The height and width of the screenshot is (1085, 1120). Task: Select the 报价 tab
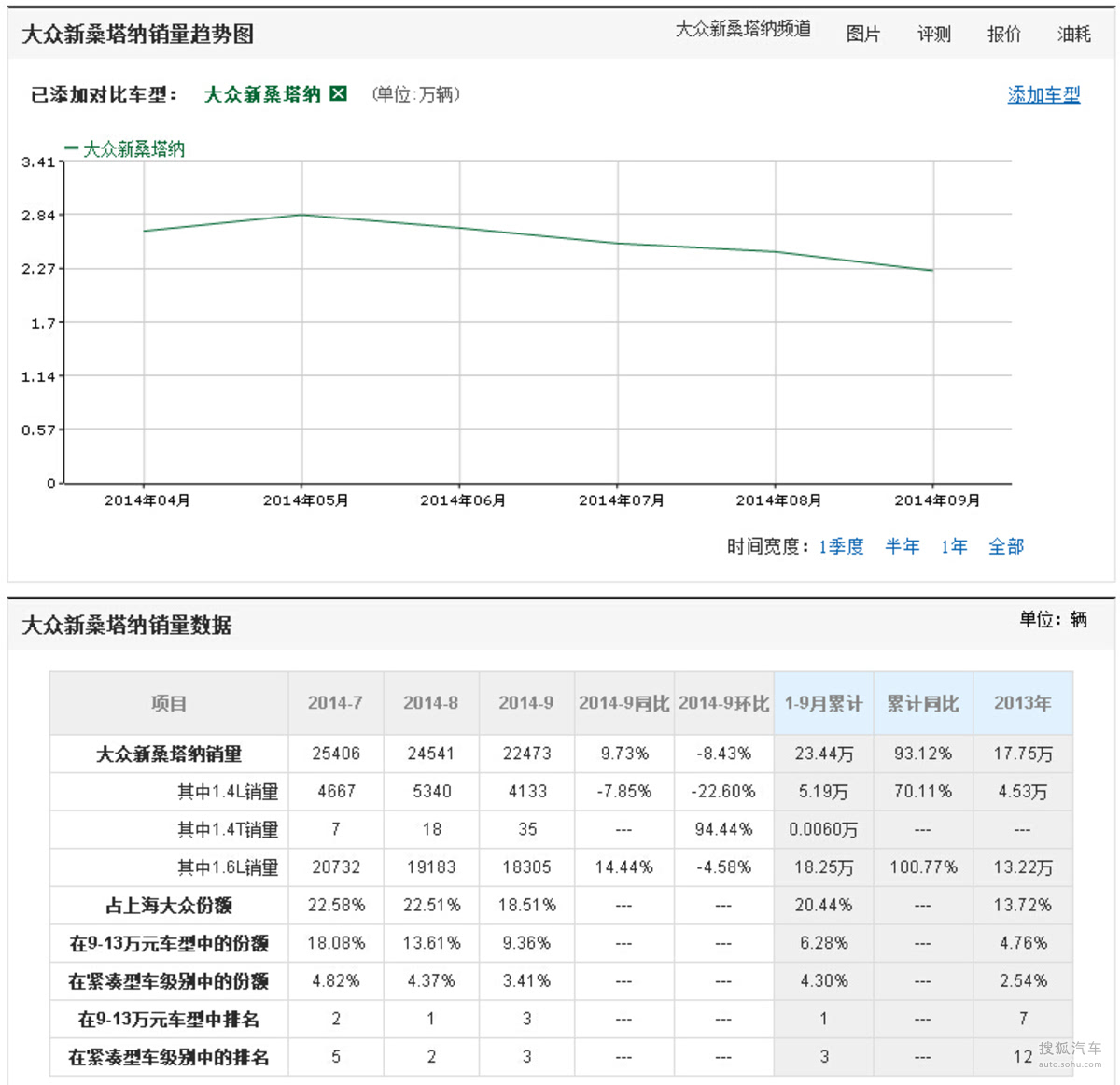coord(1003,35)
